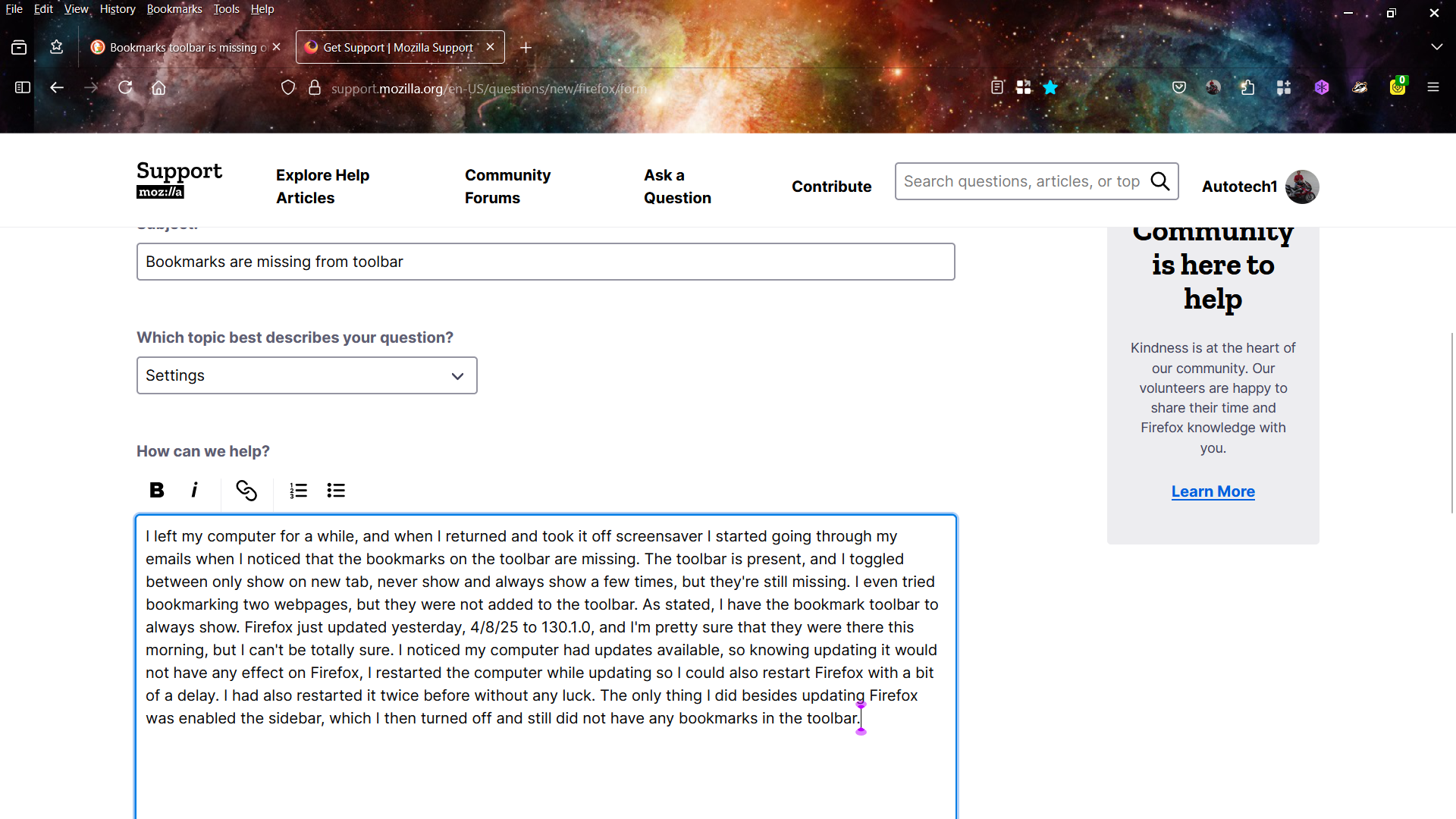Click inside the How can we help textarea
The width and height of the screenshot is (1456, 819).
click(x=545, y=667)
